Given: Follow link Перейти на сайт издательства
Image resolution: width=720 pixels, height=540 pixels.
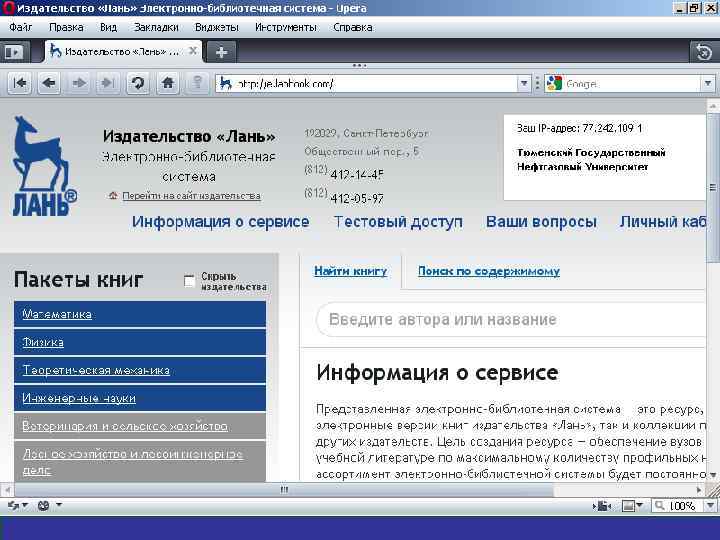Looking at the screenshot, I should click(191, 196).
